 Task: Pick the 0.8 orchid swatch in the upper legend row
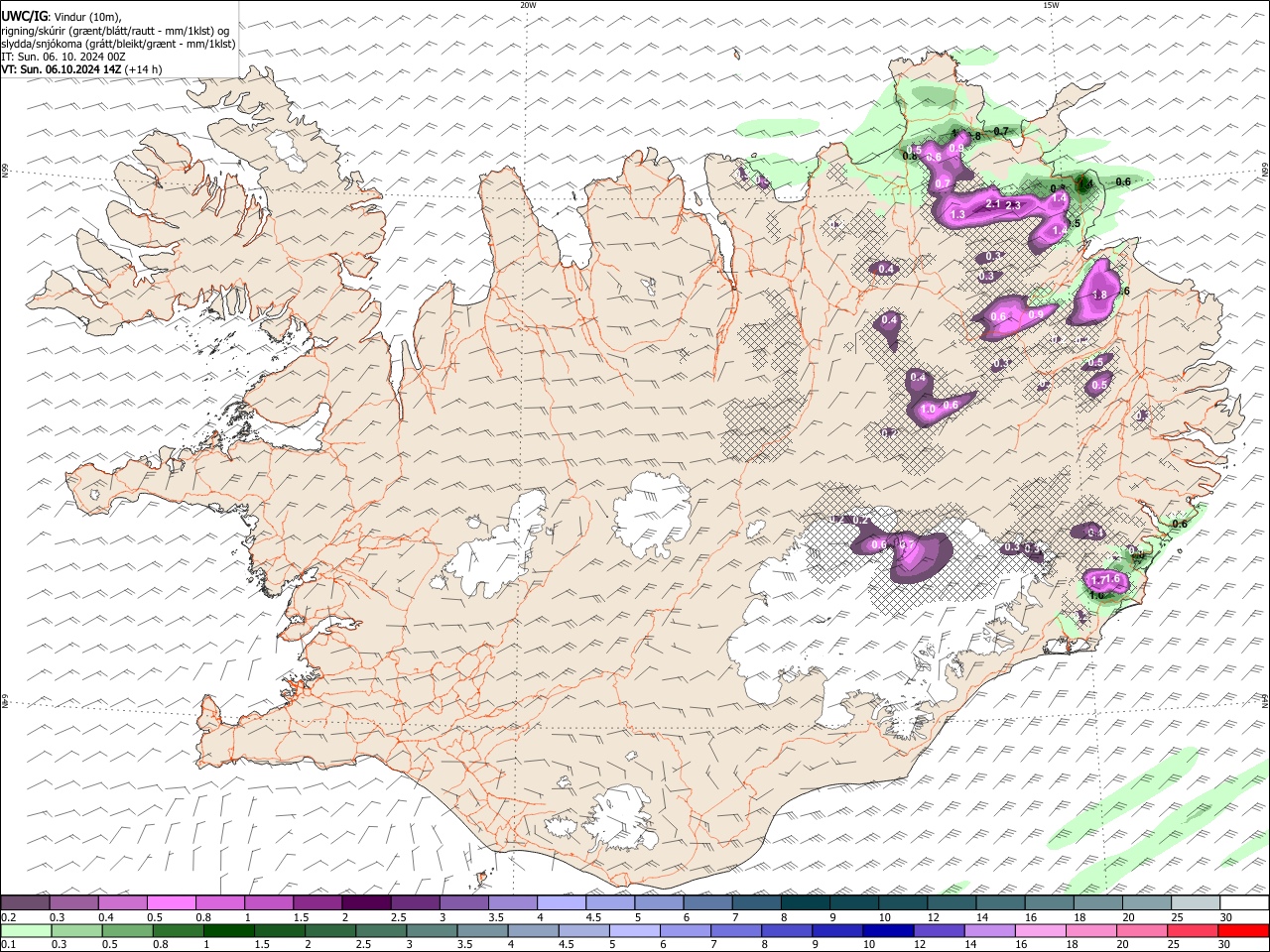click(x=220, y=902)
